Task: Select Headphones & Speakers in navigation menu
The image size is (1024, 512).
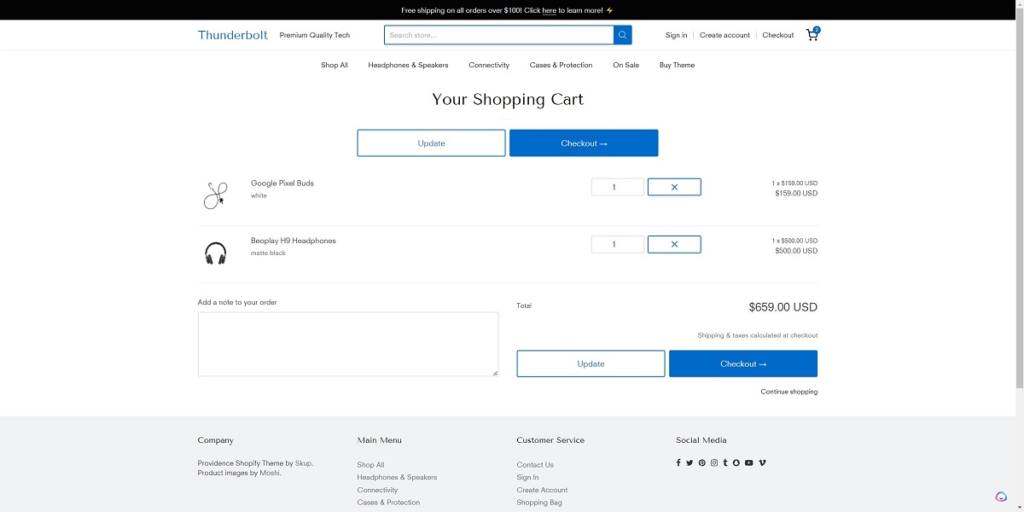Action: (x=408, y=65)
